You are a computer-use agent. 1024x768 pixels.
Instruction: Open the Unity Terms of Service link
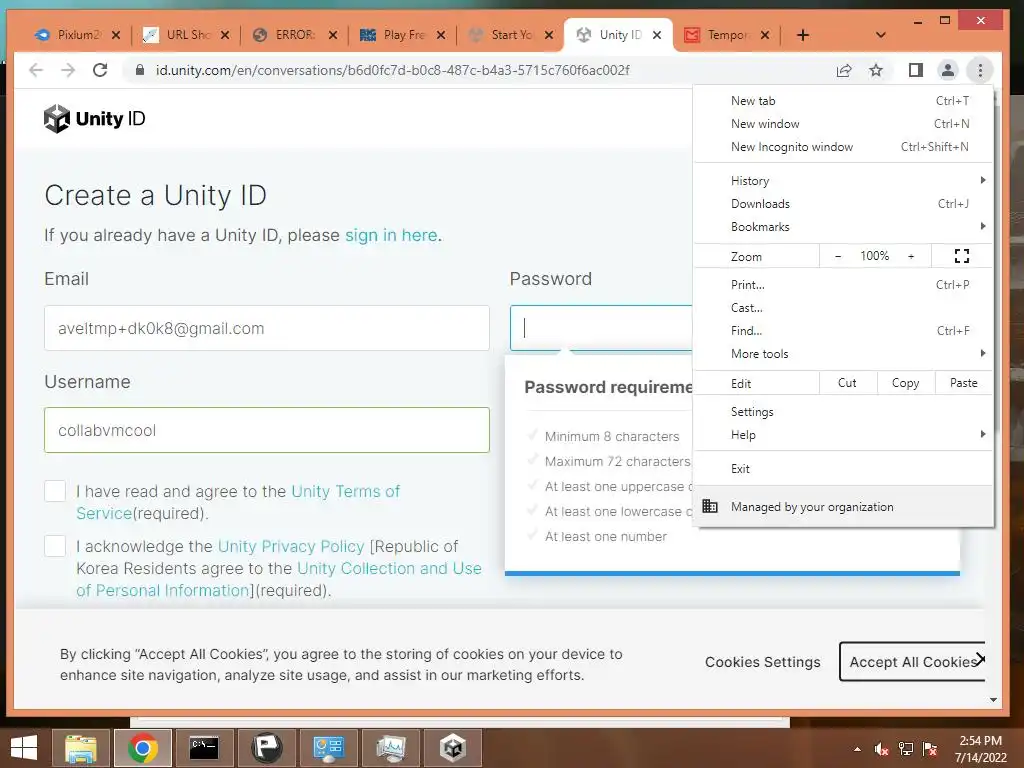click(x=345, y=491)
